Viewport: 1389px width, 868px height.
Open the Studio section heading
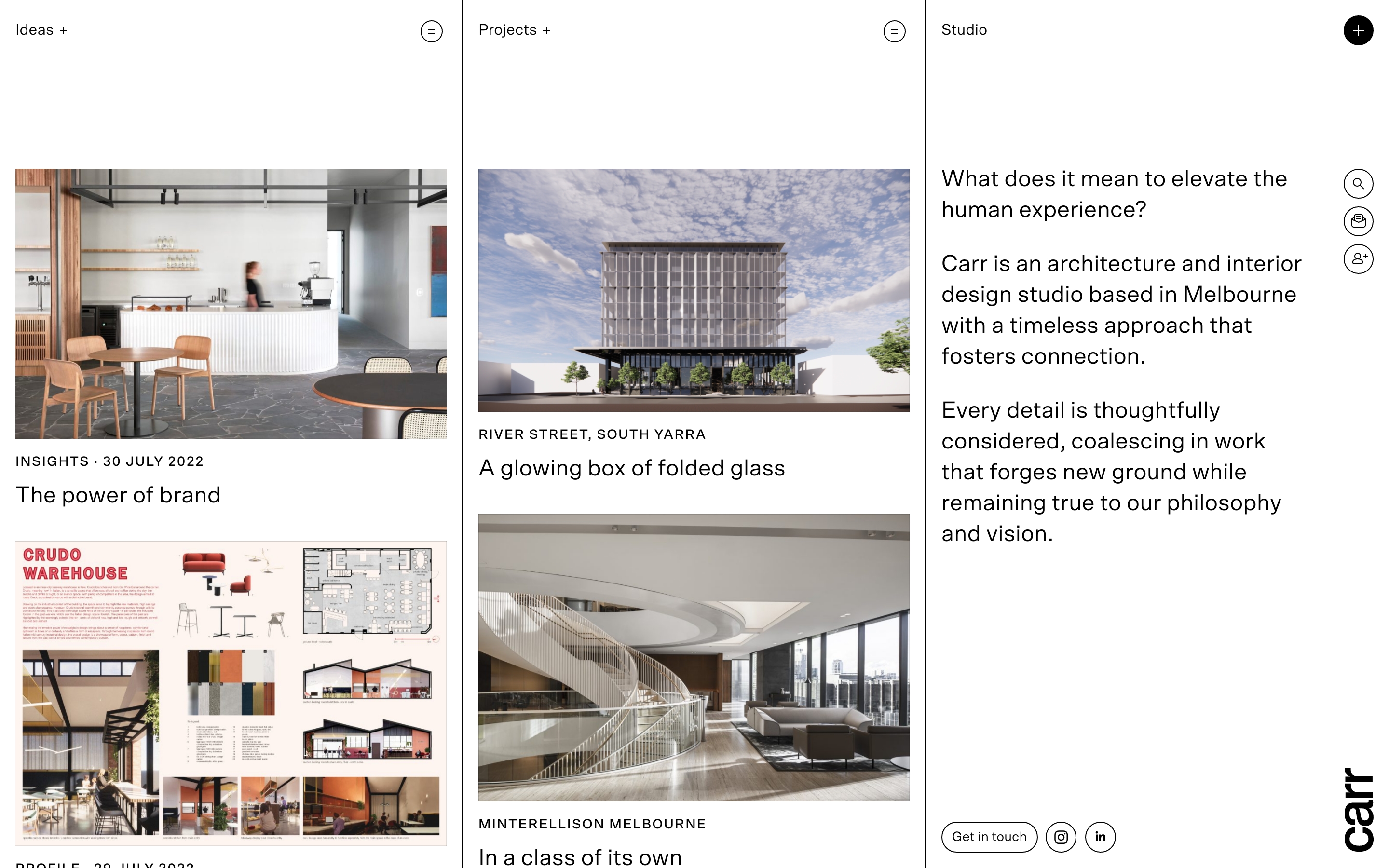[964, 30]
